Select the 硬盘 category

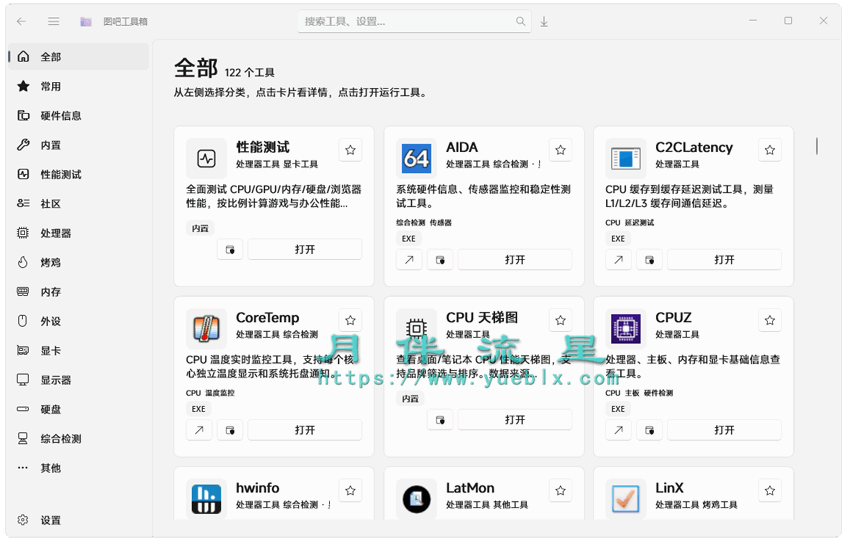[79, 409]
